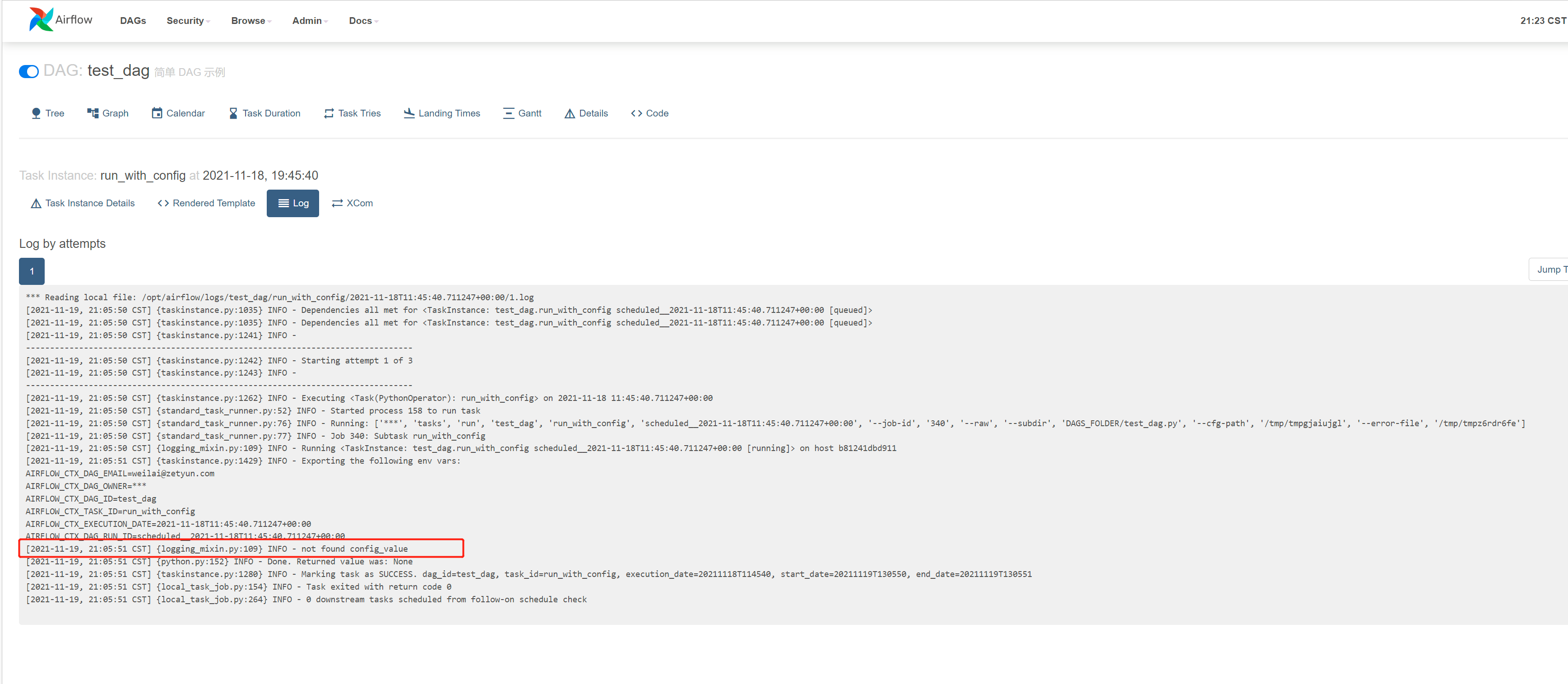The height and width of the screenshot is (684, 1568).
Task: Click the Calendar view icon
Action: (157, 113)
